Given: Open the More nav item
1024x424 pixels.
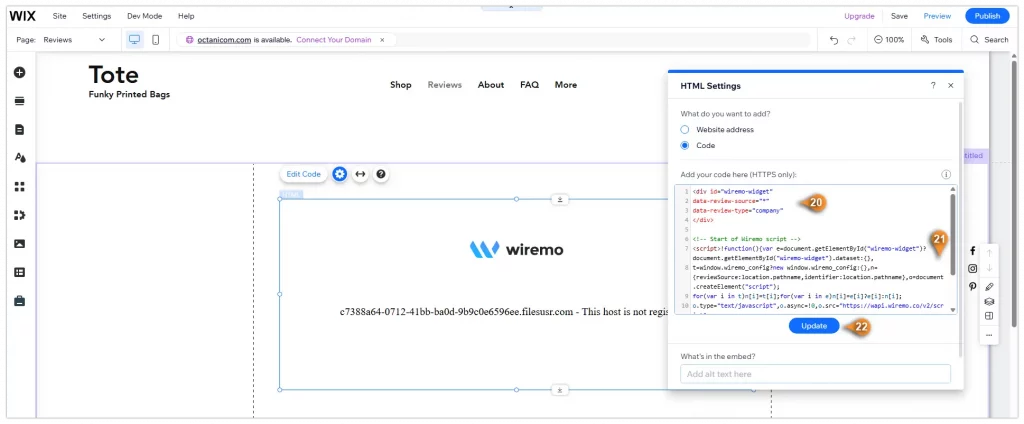Looking at the screenshot, I should coord(566,84).
